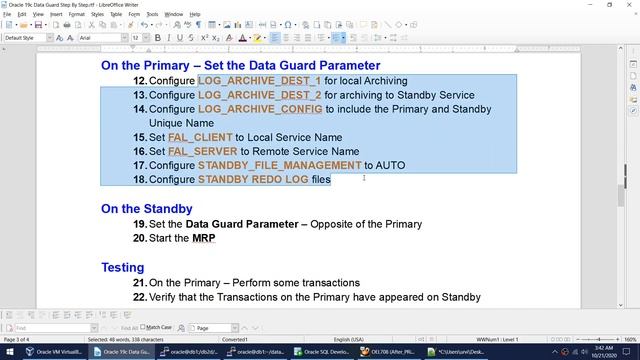This screenshot has height=360, width=640.
Task: Insert a table using the table icon
Action: (x=212, y=25)
